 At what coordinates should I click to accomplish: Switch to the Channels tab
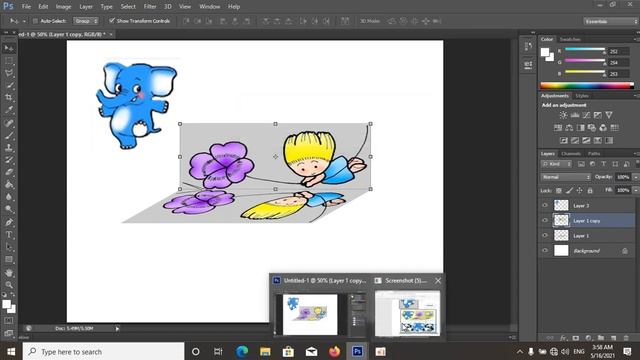(571, 154)
